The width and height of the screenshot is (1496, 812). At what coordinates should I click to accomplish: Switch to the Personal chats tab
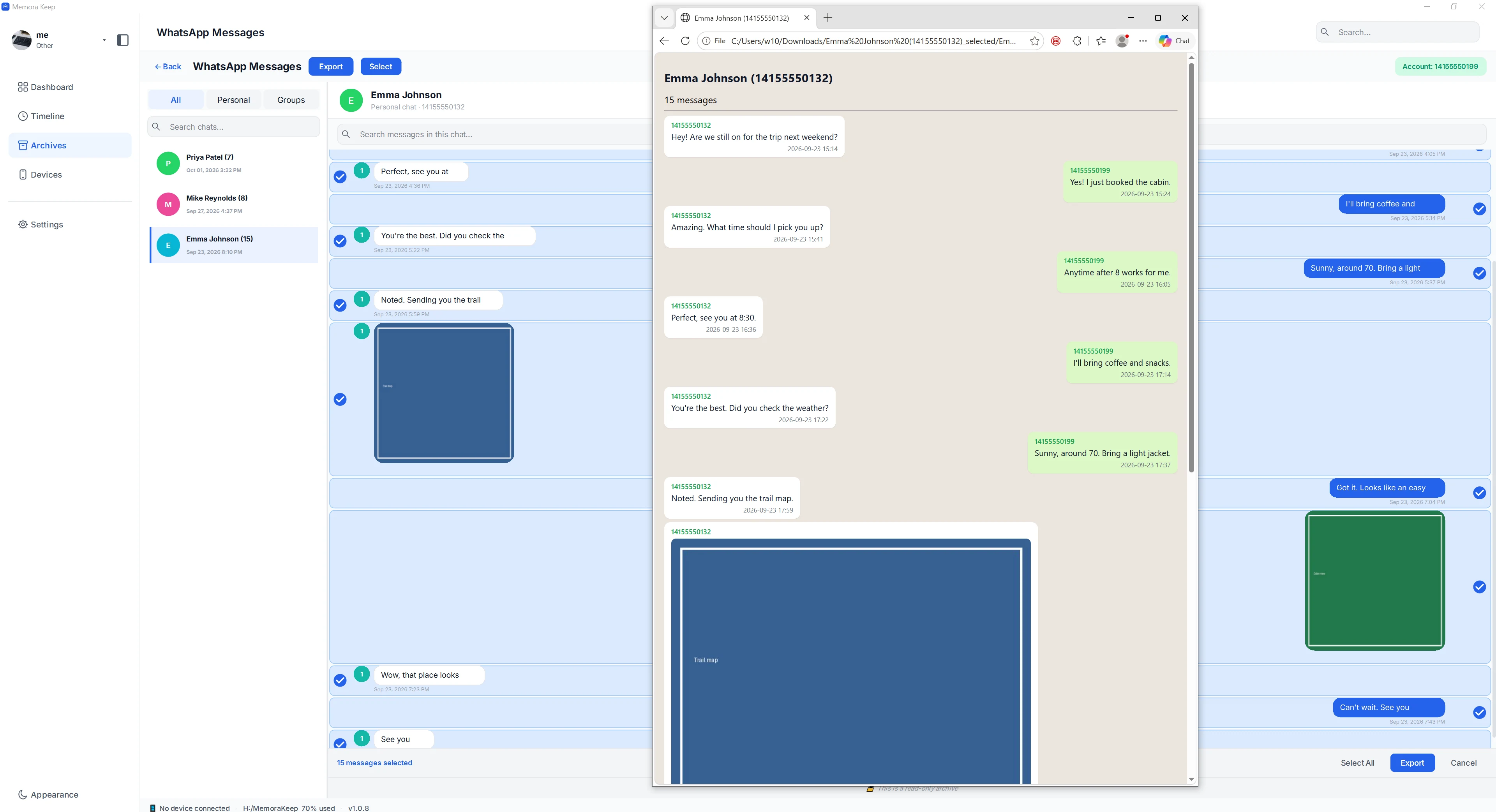tap(233, 100)
